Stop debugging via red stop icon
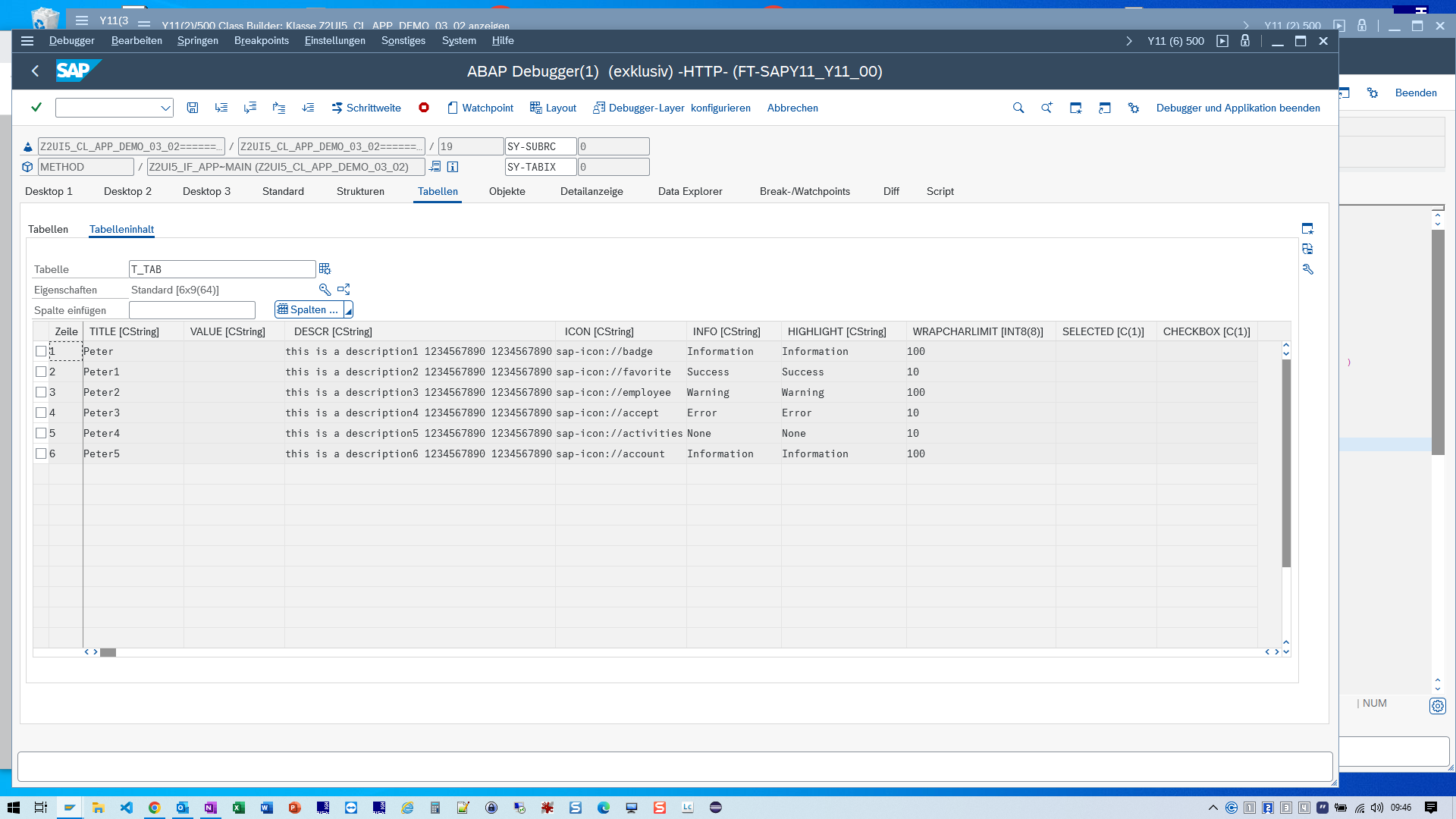This screenshot has height=819, width=1456. point(424,108)
